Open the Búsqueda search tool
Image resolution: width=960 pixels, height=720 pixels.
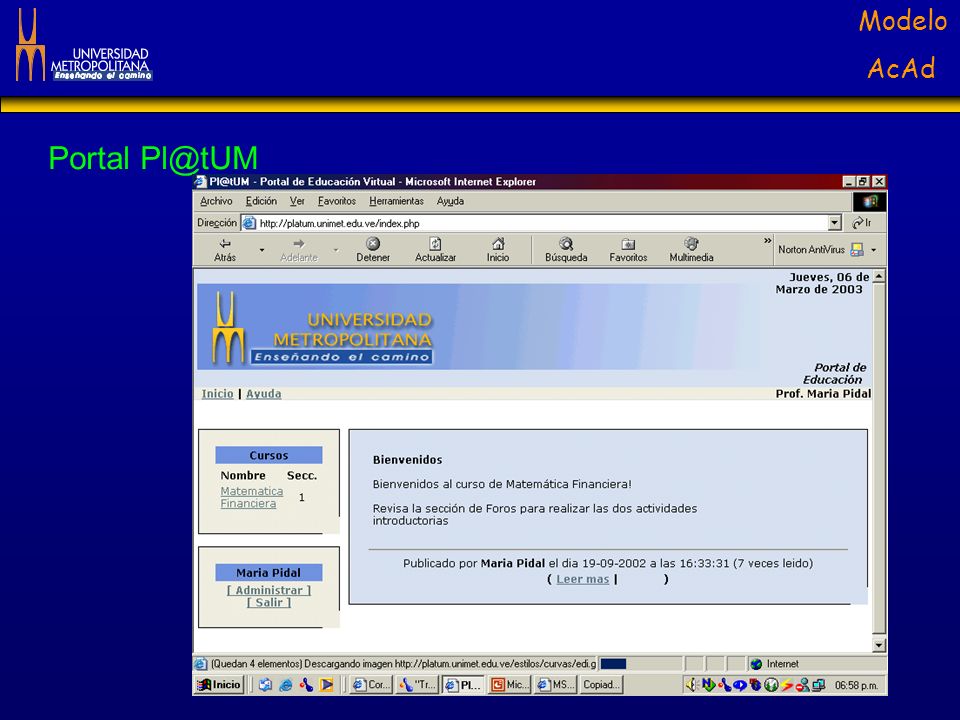click(566, 250)
